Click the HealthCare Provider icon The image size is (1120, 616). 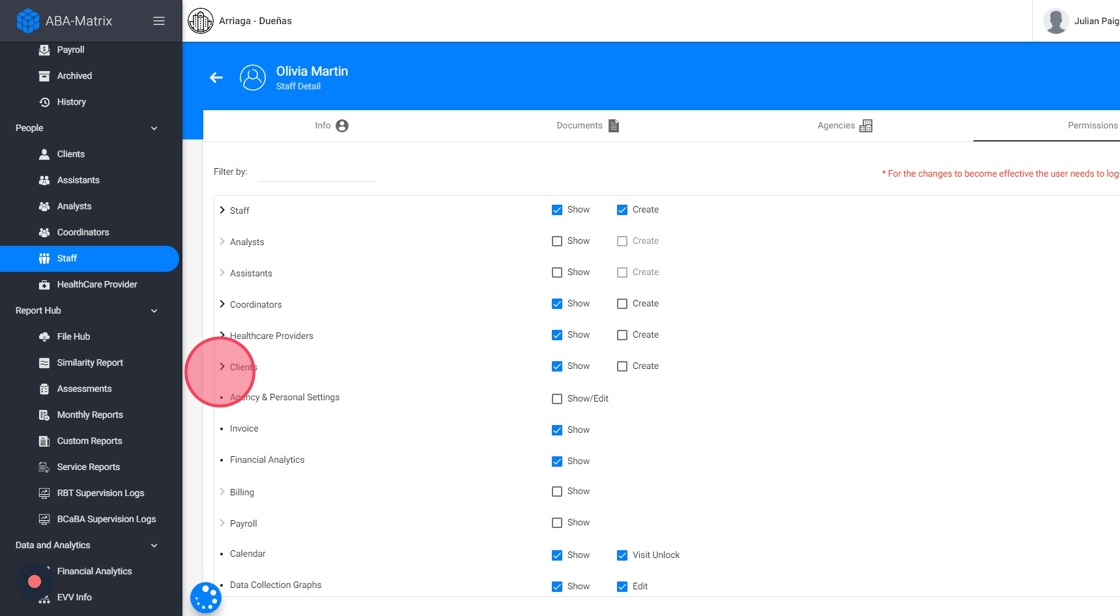[44, 284]
